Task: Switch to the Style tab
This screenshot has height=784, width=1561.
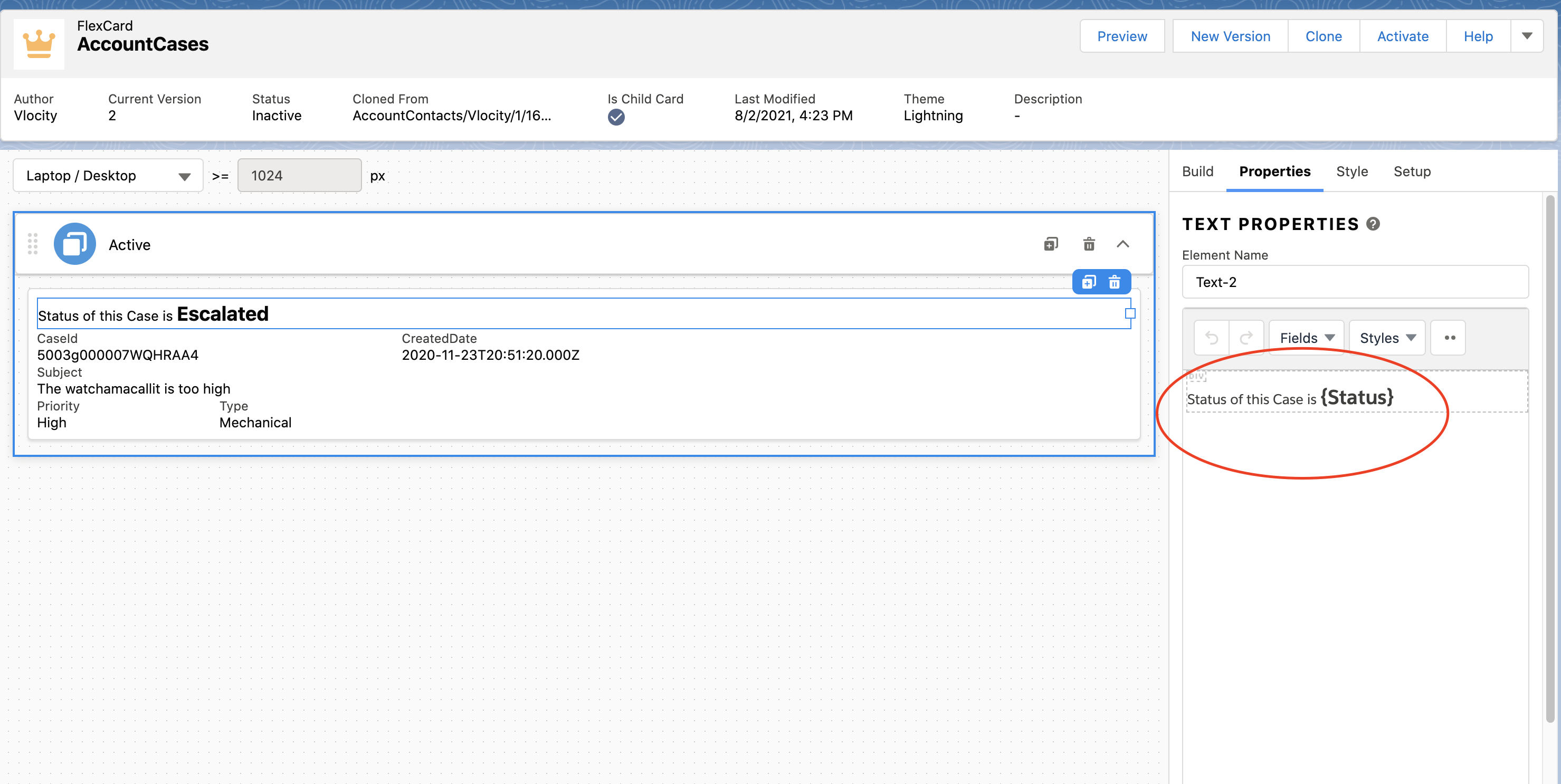Action: tap(1352, 171)
